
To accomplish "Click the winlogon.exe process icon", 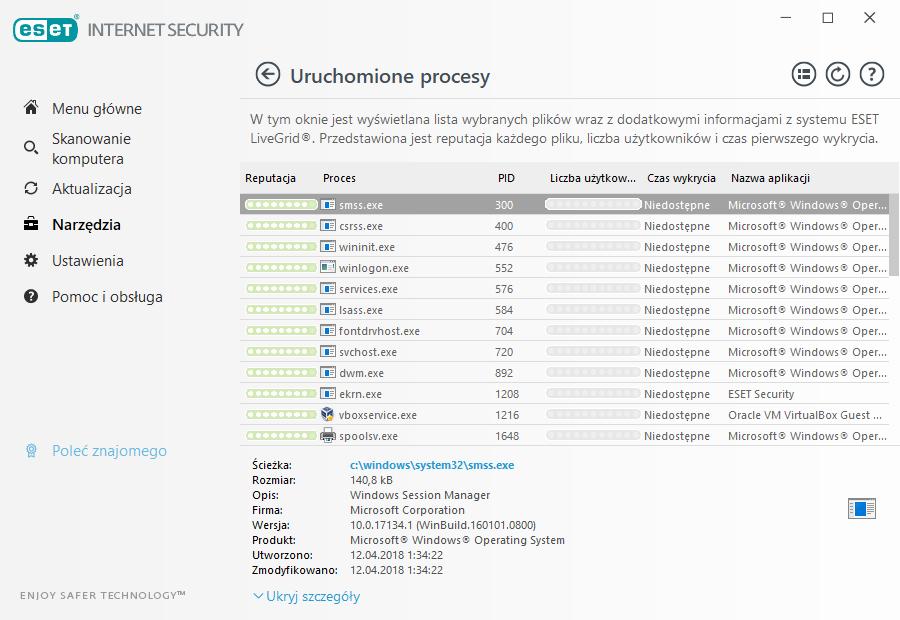I will click(x=328, y=268).
